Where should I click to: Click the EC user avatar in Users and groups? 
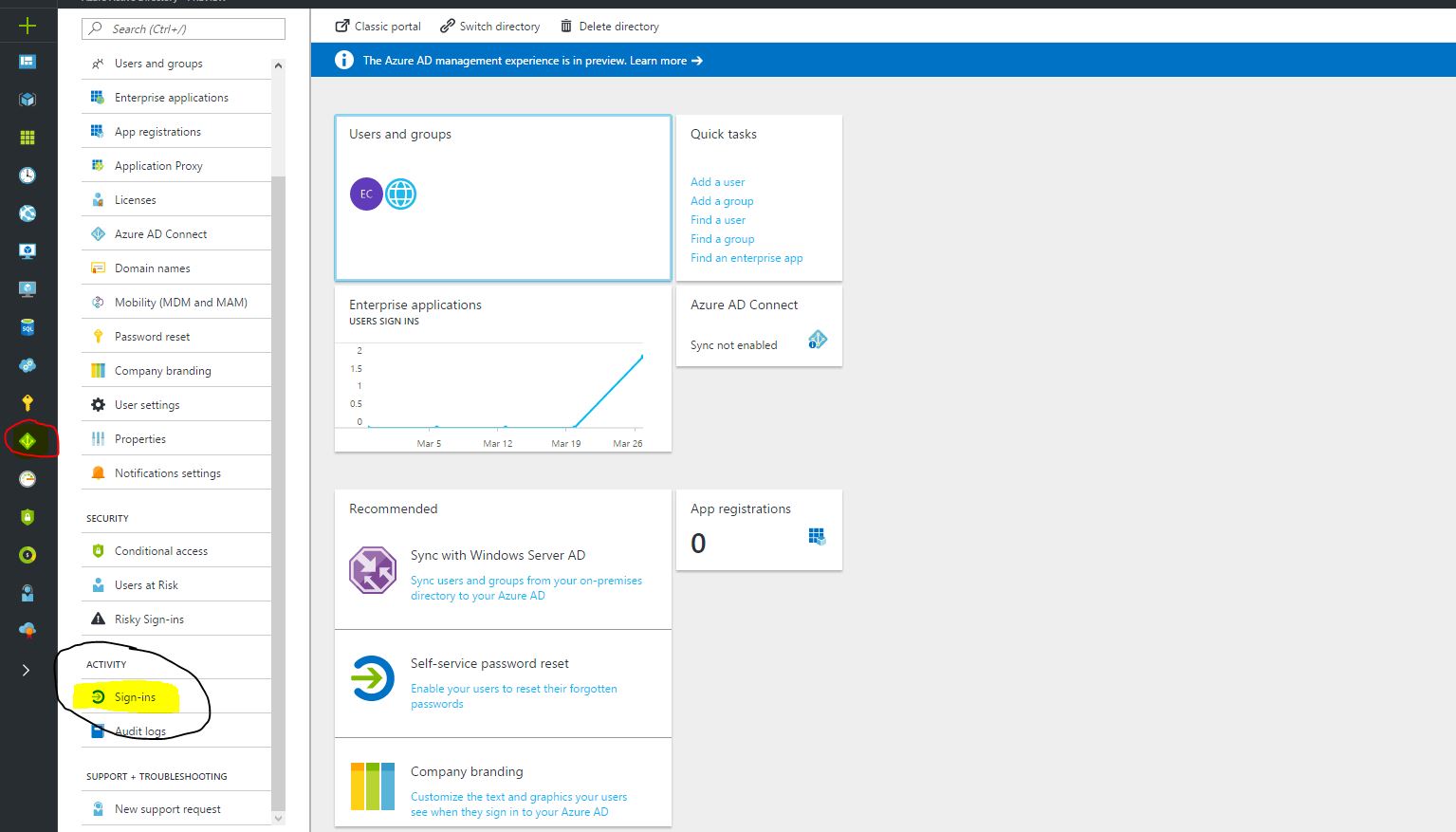(x=366, y=194)
